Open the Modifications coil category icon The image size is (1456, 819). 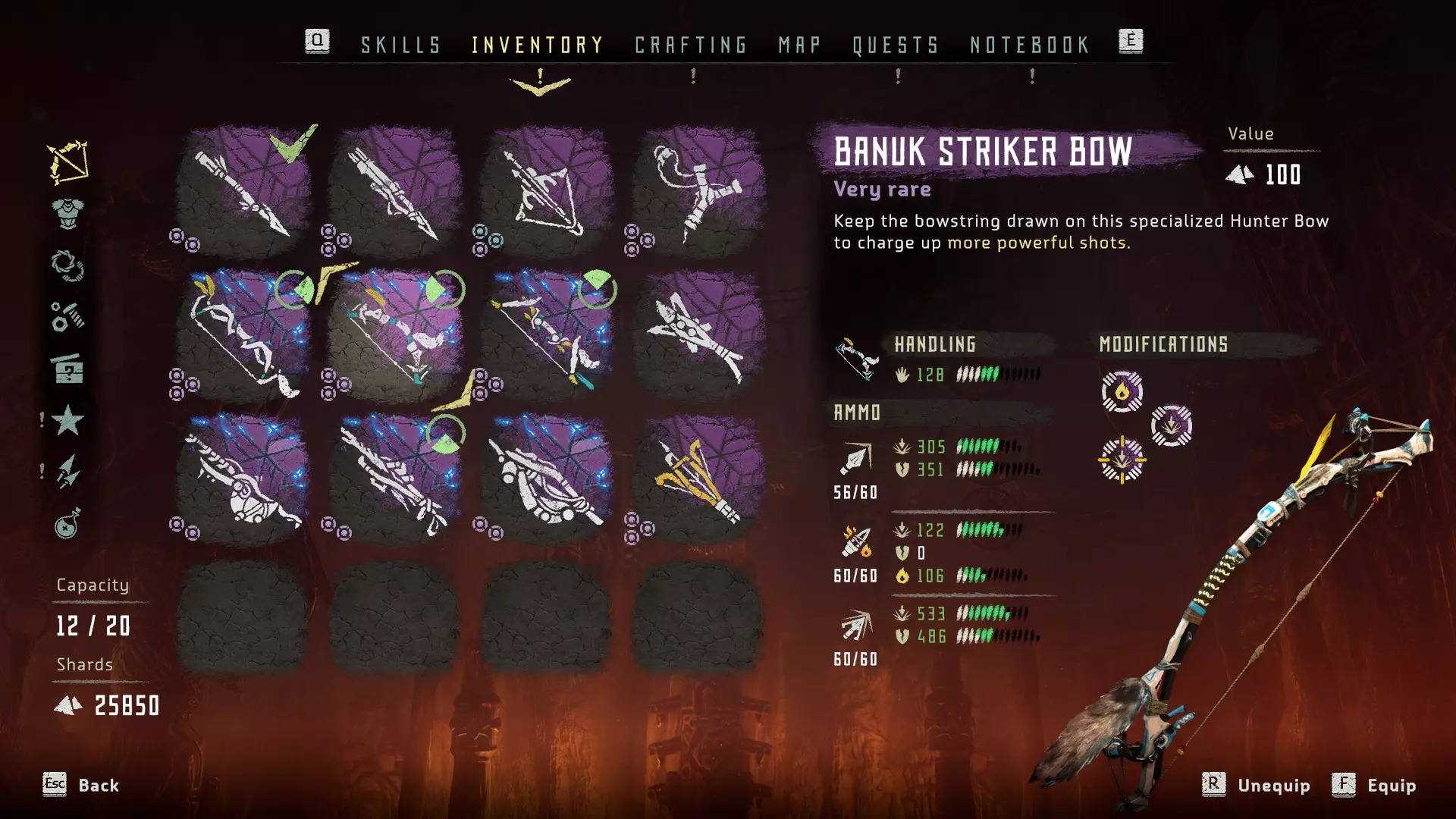tap(67, 266)
